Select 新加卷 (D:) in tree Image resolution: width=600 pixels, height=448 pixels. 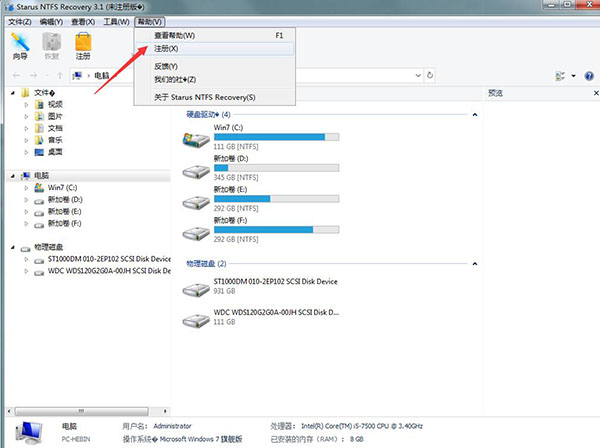[65, 200]
